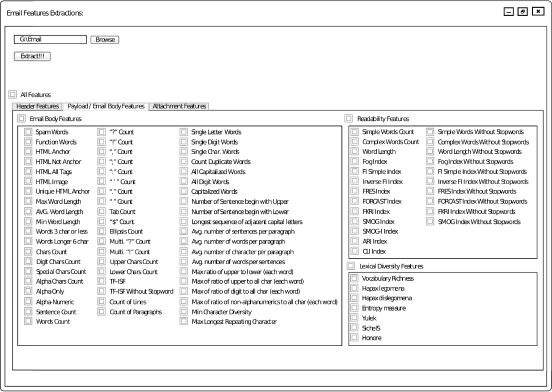552x392 pixels.
Task: Check the SMOG-I Index option
Action: coord(355,231)
